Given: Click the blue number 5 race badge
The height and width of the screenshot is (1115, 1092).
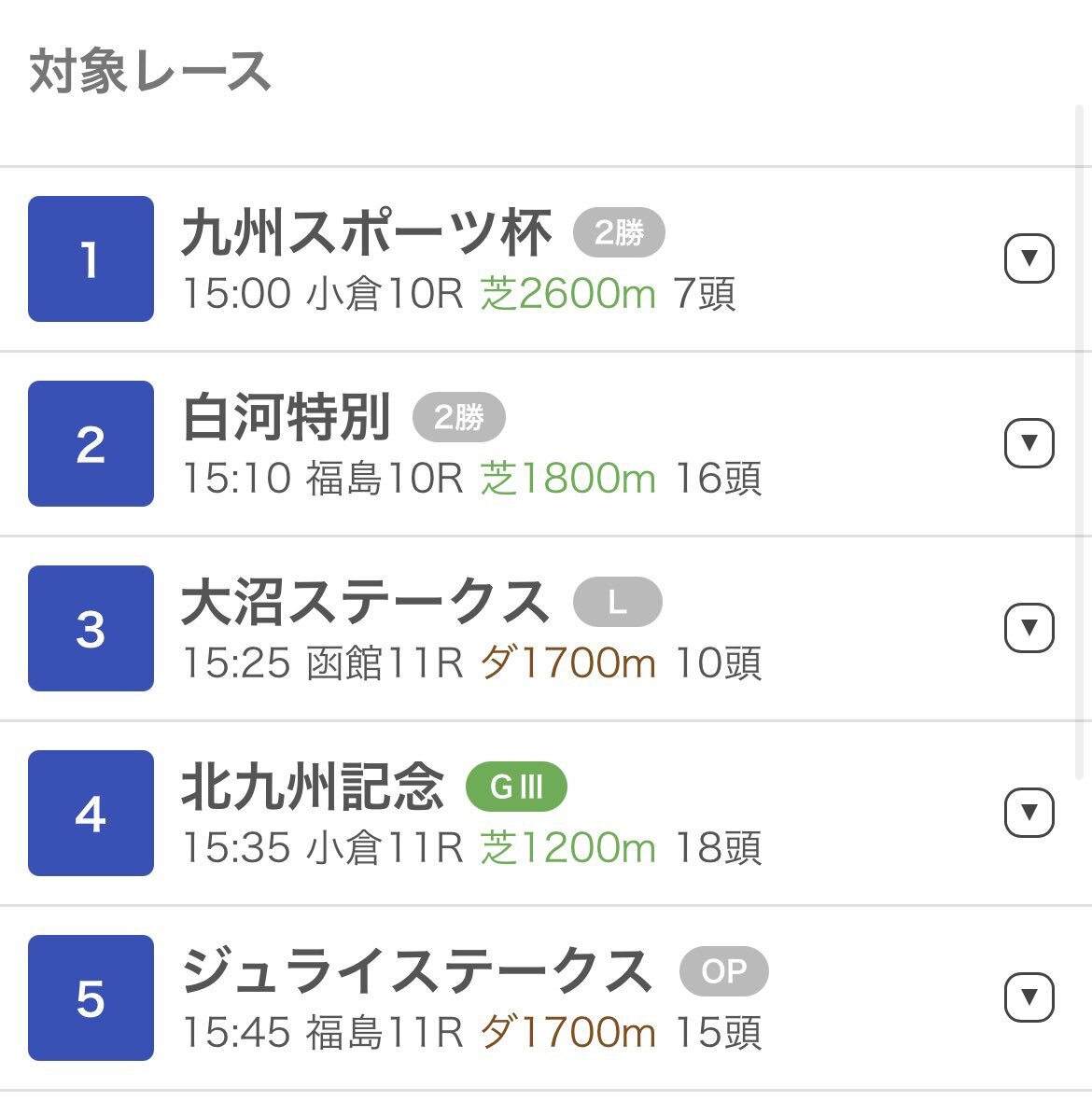Looking at the screenshot, I should [91, 997].
